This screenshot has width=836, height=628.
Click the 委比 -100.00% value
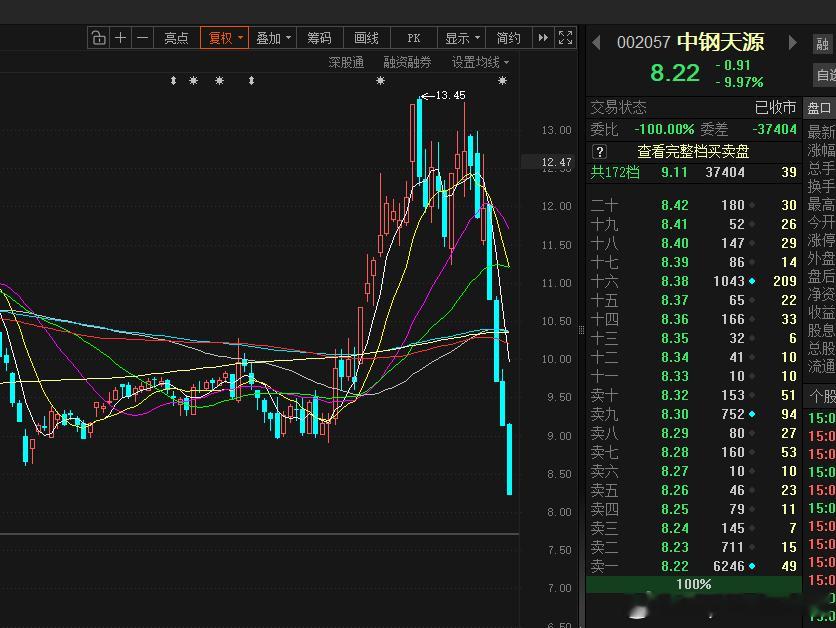point(664,130)
